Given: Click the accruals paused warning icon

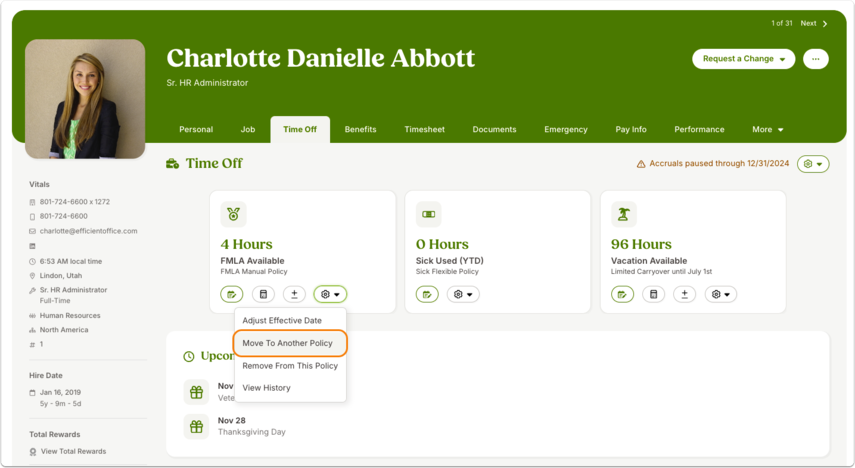Looking at the screenshot, I should point(641,164).
